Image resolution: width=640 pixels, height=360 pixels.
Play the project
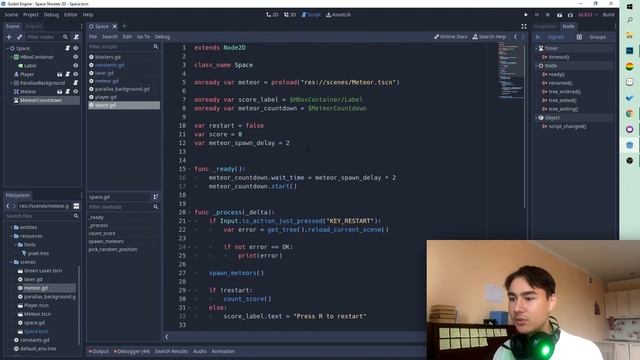tap(526, 15)
